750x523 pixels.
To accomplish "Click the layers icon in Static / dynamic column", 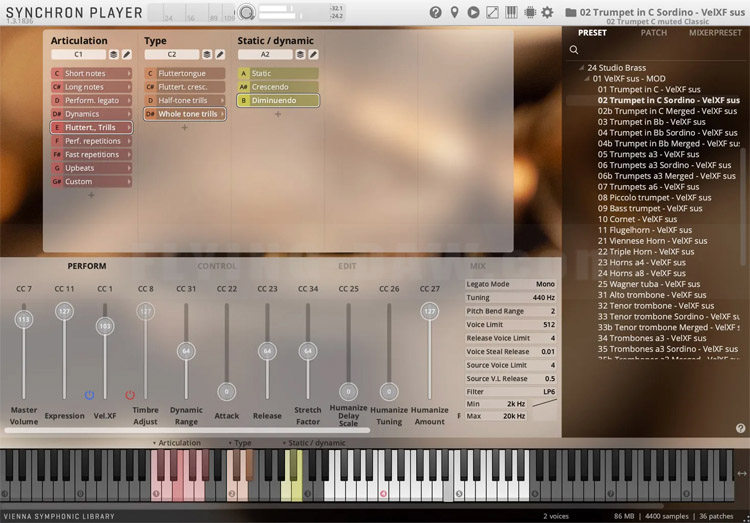I will click(300, 55).
